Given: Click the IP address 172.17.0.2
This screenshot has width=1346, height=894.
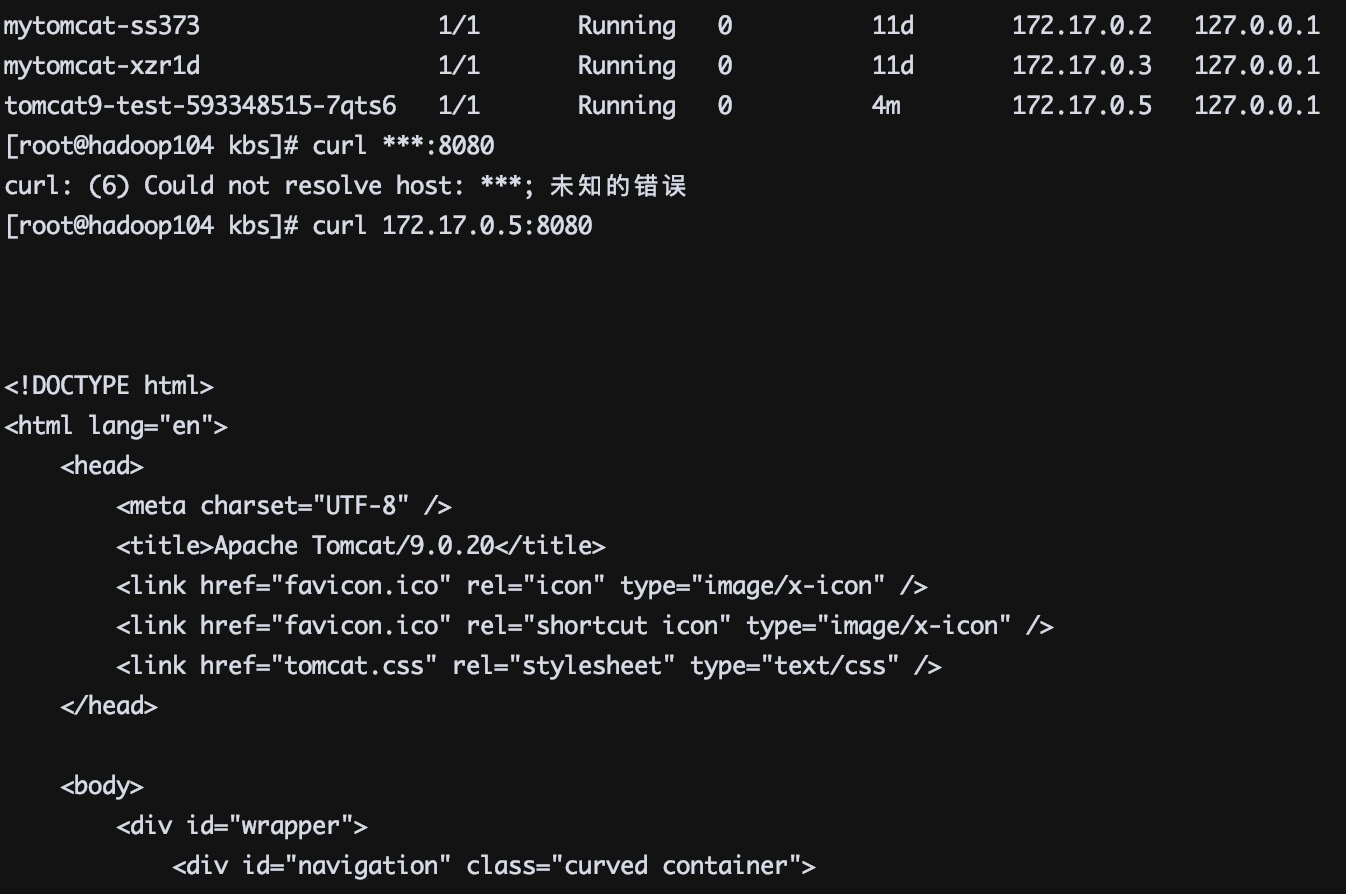Looking at the screenshot, I should click(x=1081, y=25).
